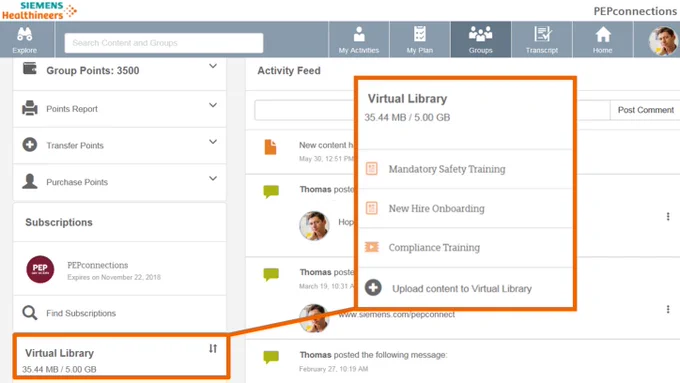This screenshot has height=383, width=680.
Task: Open three-dot menu next to Hop comment
Action: coord(668,216)
